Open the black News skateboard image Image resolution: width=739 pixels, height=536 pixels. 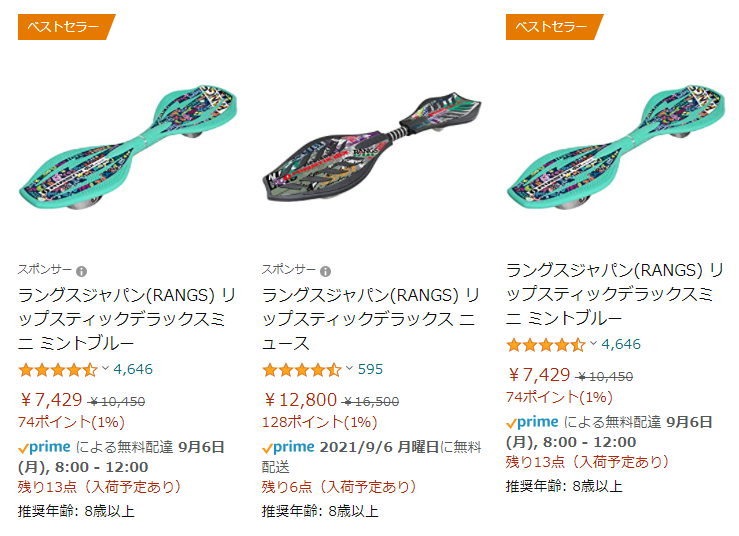coord(368,147)
